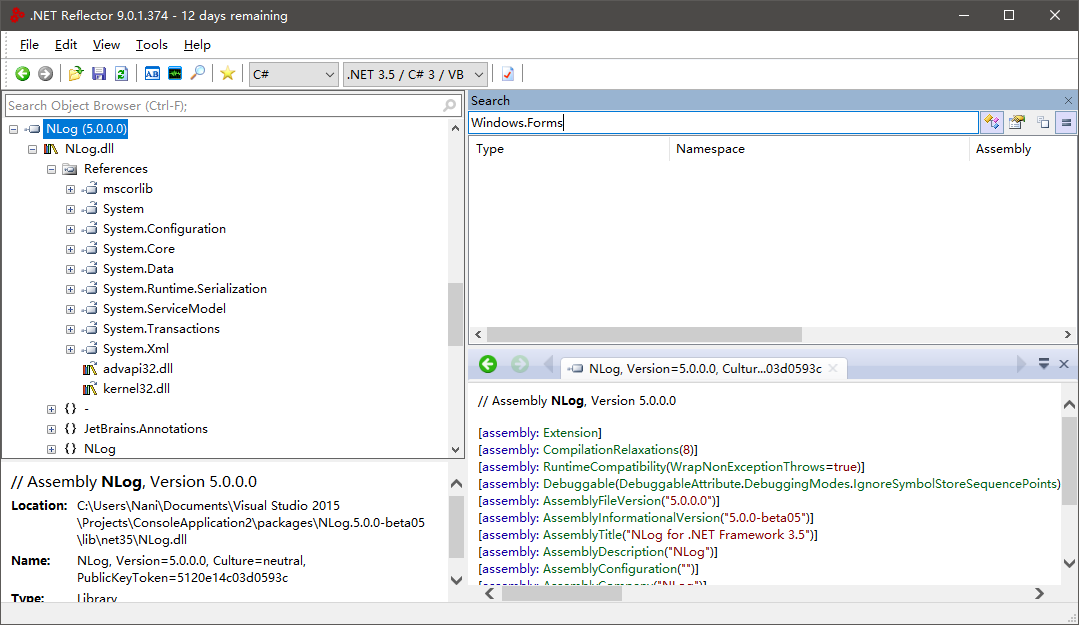The width and height of the screenshot is (1079, 625).
Task: Click the green Back arrow in main toolbar
Action: 22,74
